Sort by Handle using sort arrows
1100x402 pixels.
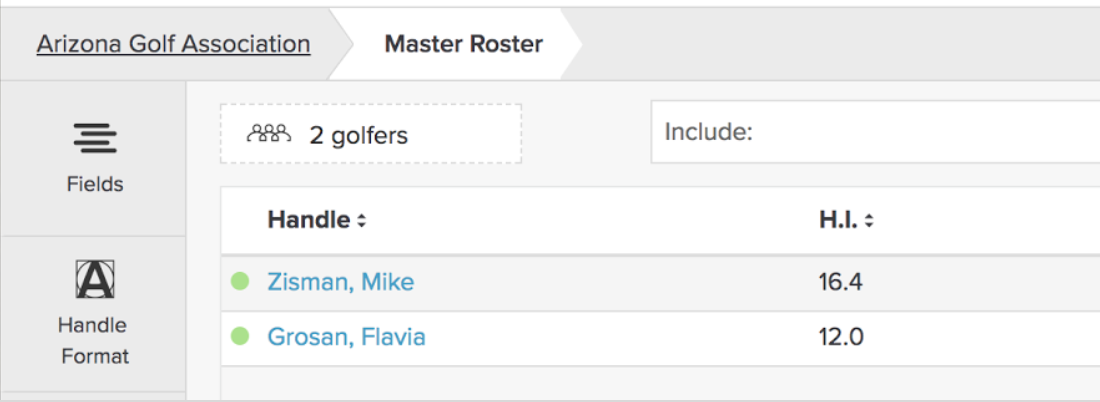coord(361,221)
